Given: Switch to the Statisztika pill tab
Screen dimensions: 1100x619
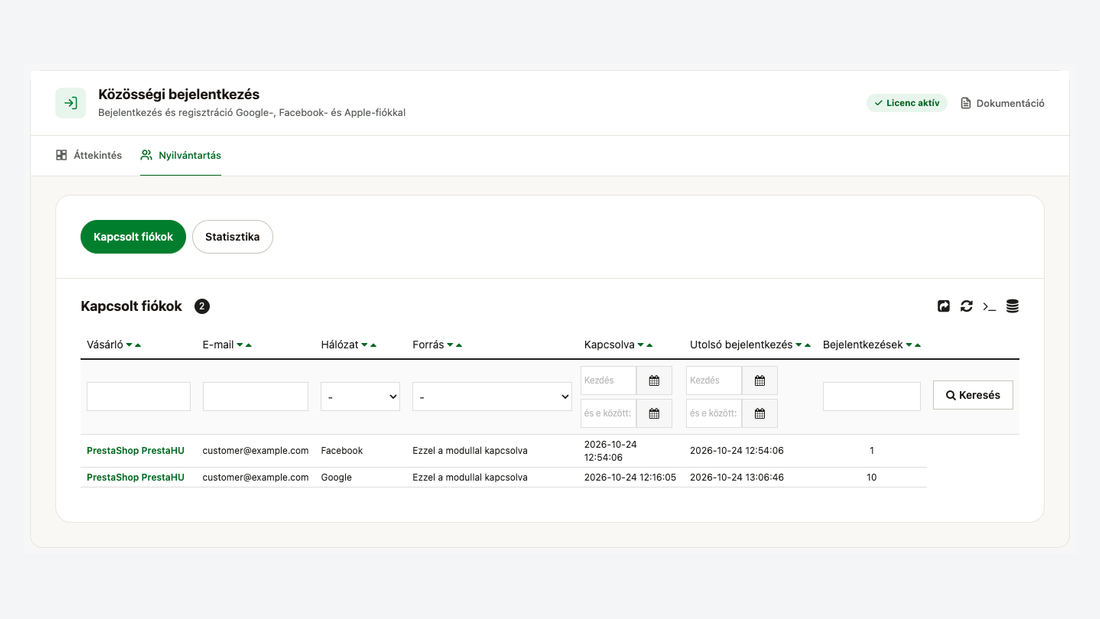Looking at the screenshot, I should click(232, 237).
